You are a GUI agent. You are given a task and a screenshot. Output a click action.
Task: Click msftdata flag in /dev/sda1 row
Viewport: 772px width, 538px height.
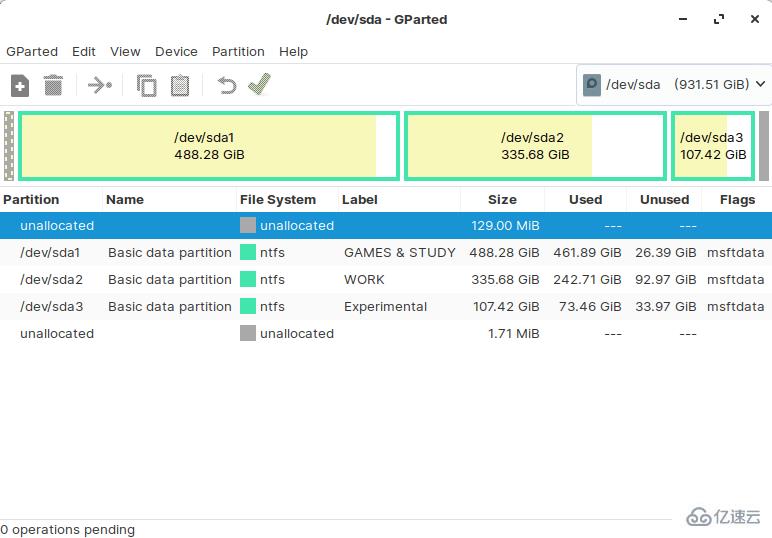click(736, 253)
